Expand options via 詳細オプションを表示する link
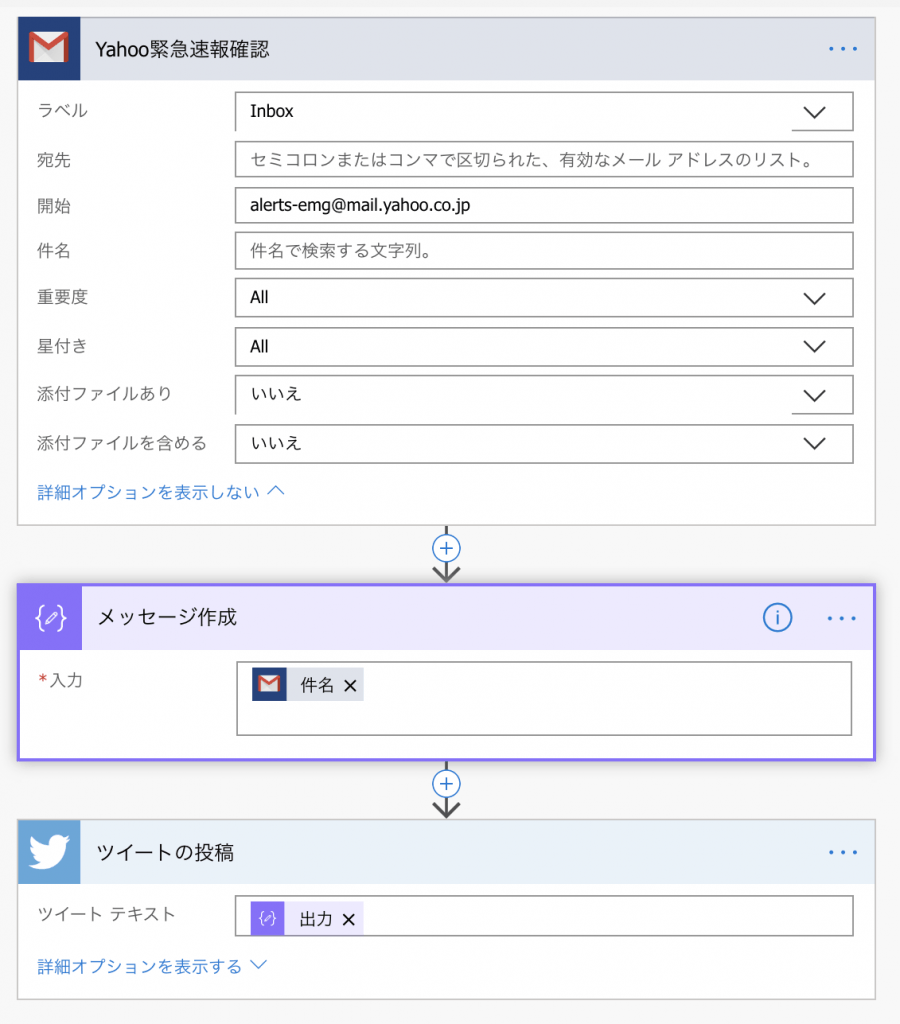Screen dimensions: 900x1024 152,966
